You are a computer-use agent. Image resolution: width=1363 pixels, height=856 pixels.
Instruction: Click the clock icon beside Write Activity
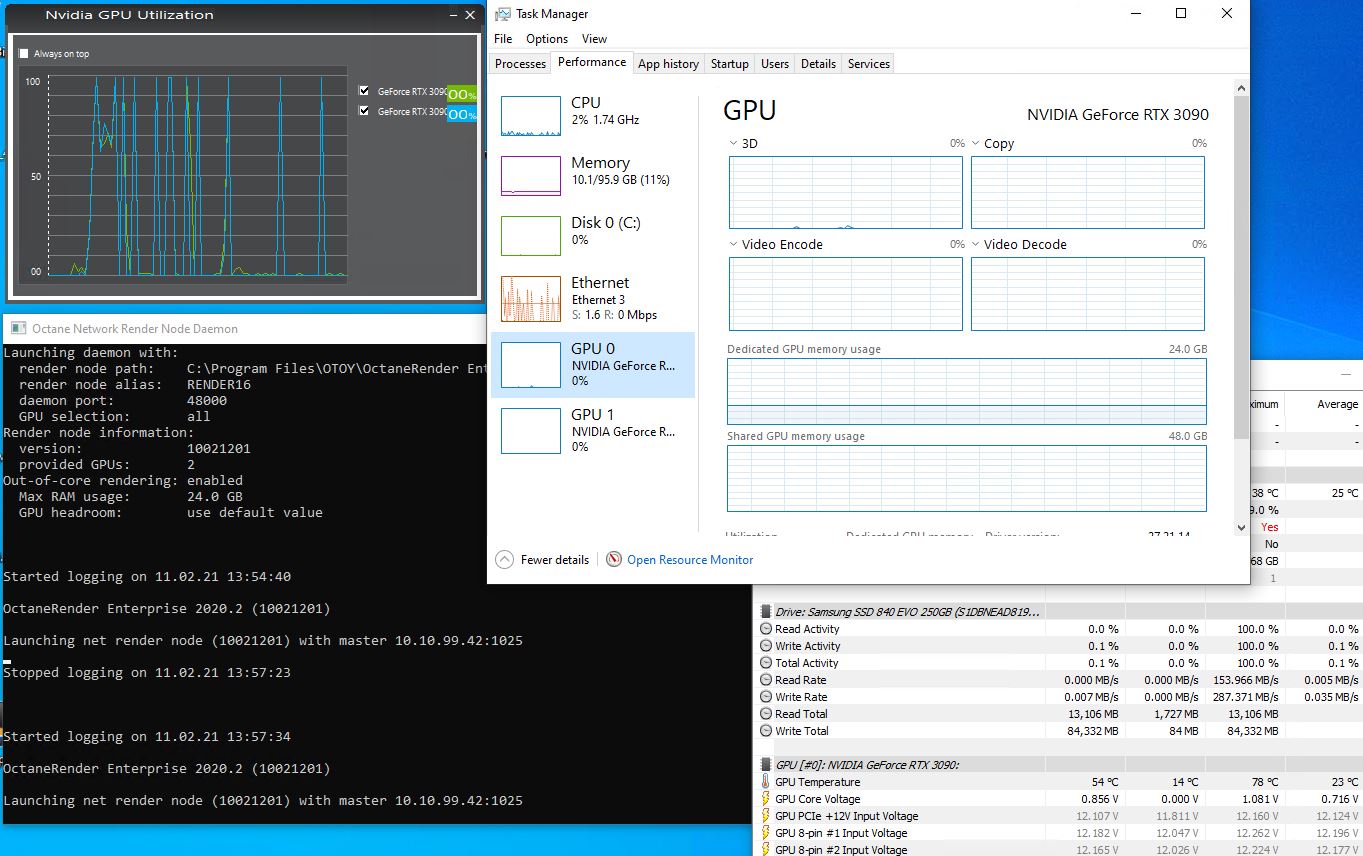pos(766,646)
